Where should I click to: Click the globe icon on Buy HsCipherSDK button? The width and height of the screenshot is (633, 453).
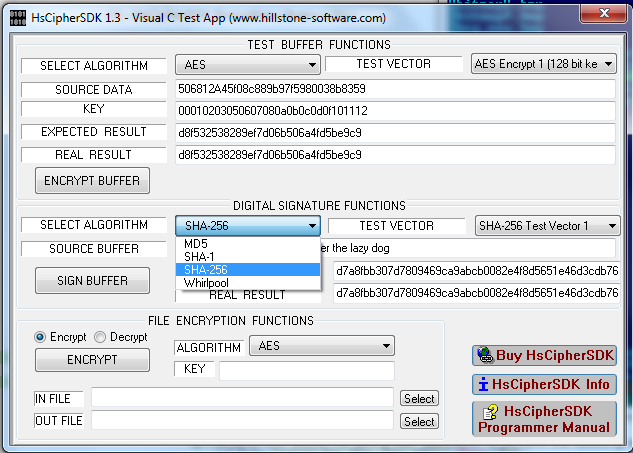point(485,355)
